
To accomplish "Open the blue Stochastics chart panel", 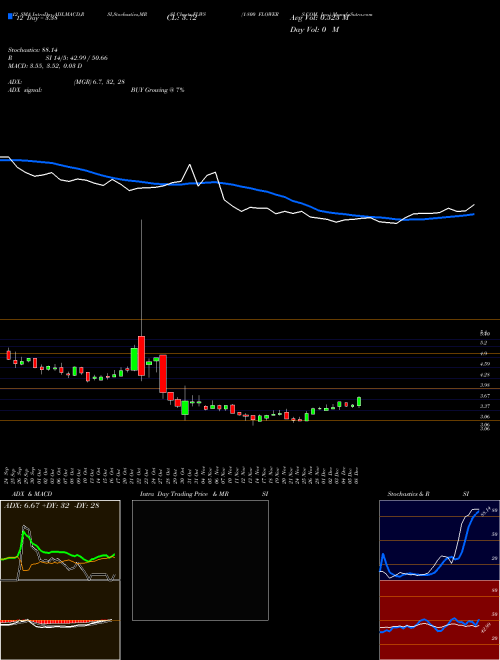I will pos(439,540).
